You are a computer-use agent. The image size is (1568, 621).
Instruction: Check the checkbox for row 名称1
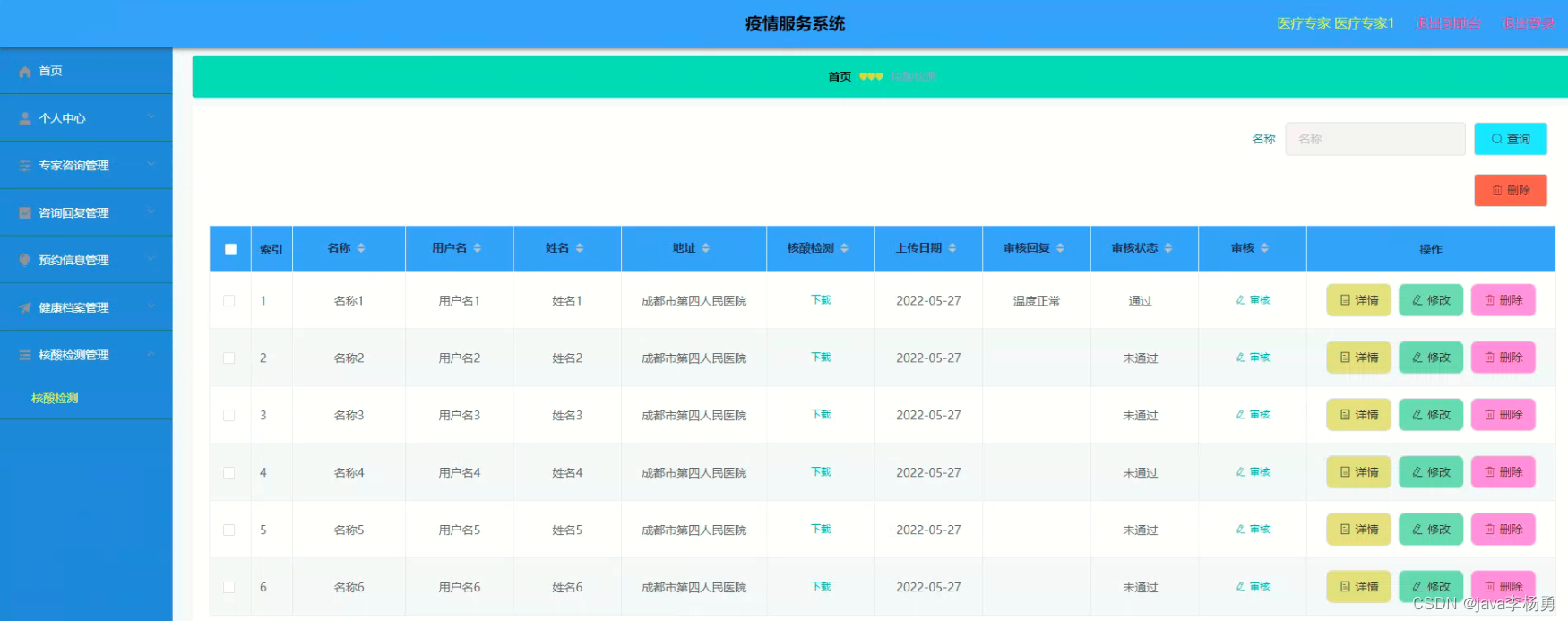coord(229,301)
